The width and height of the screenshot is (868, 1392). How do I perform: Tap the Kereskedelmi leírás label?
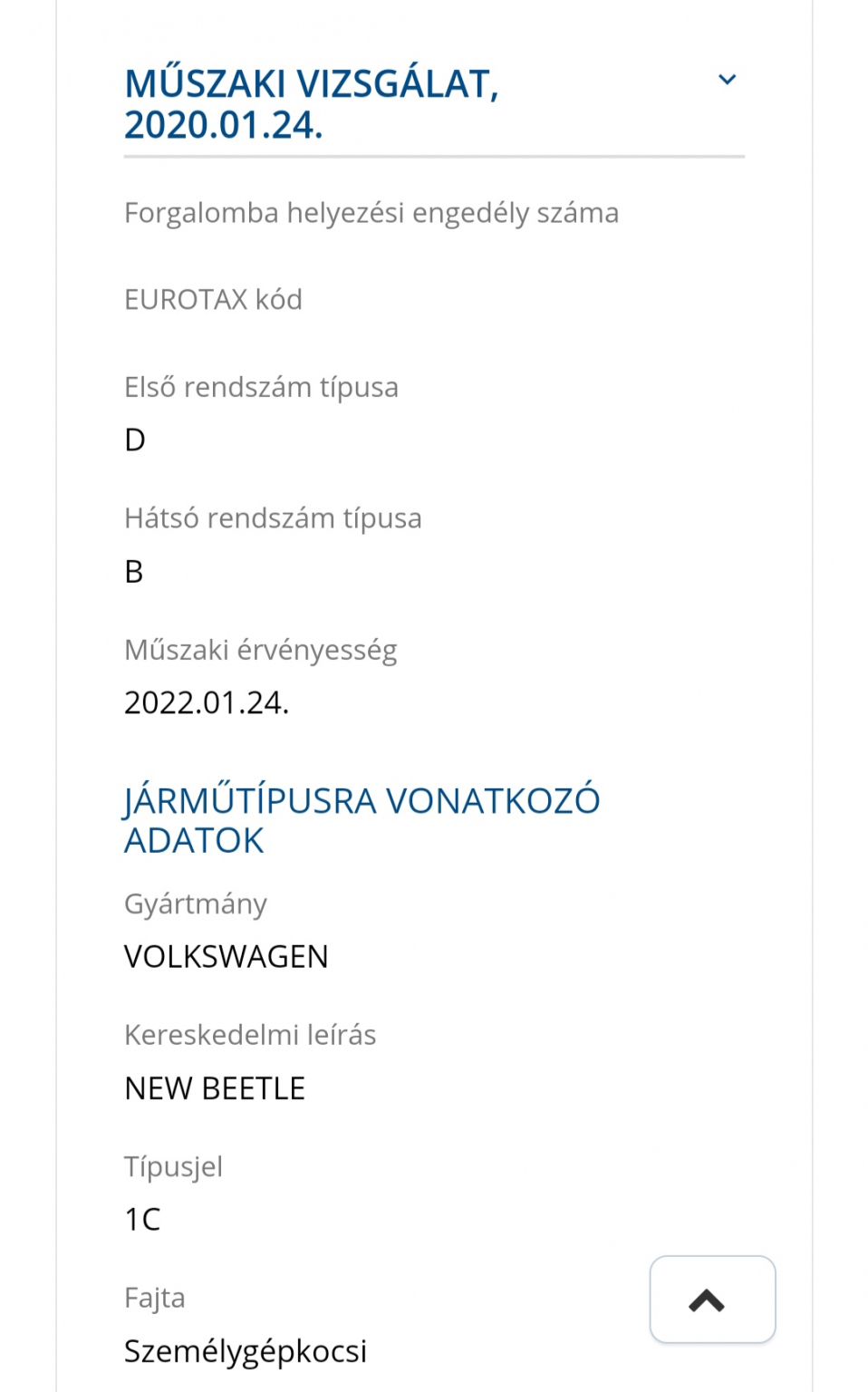(x=250, y=1035)
